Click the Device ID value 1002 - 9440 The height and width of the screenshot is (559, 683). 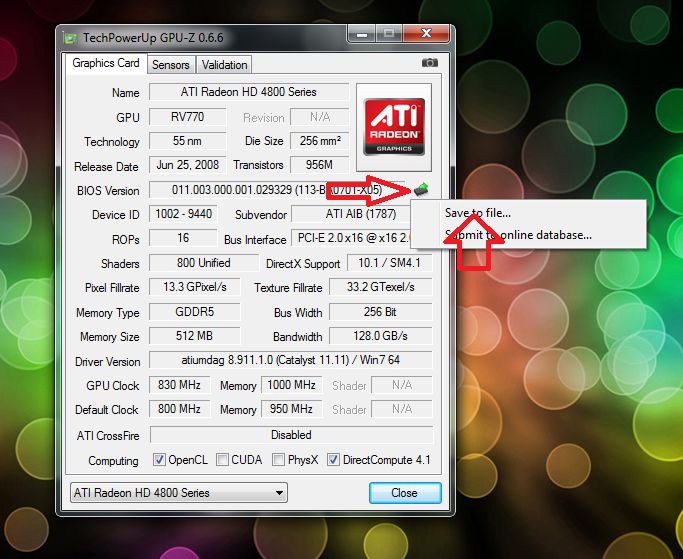pos(184,214)
